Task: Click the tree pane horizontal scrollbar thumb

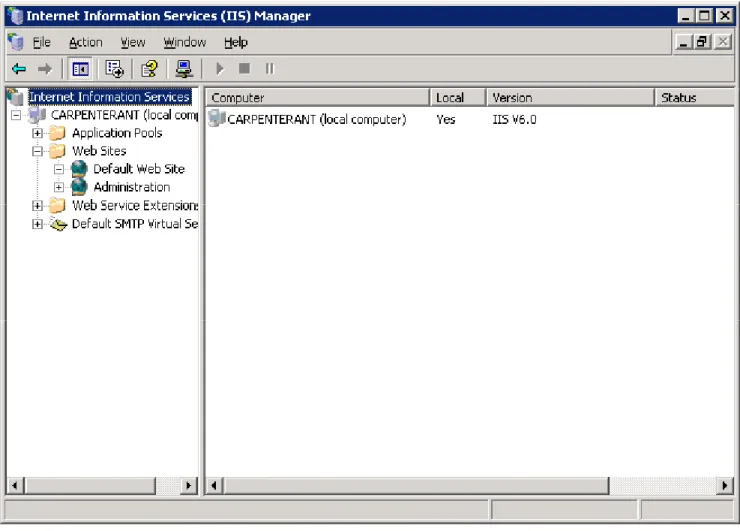Action: (90, 485)
